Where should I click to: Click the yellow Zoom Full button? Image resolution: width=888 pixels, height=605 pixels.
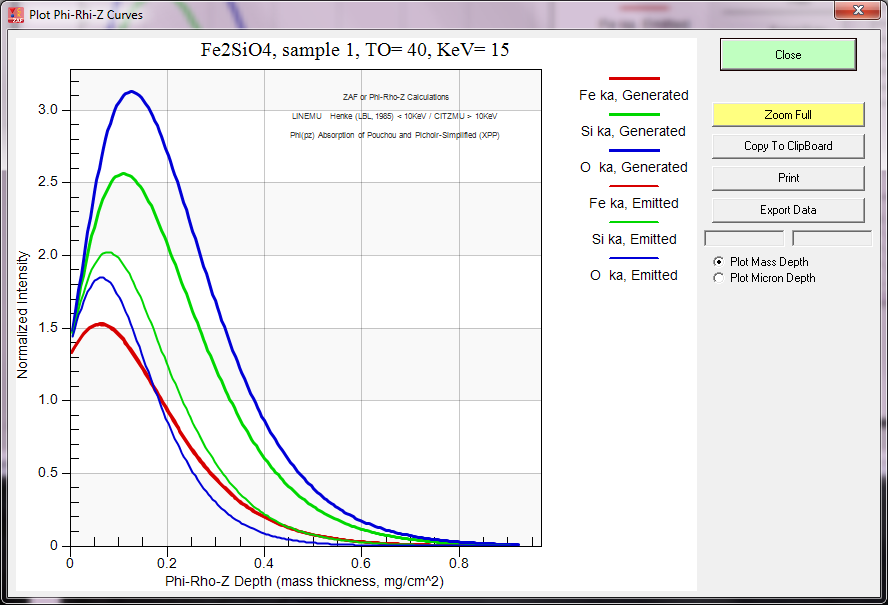point(788,115)
